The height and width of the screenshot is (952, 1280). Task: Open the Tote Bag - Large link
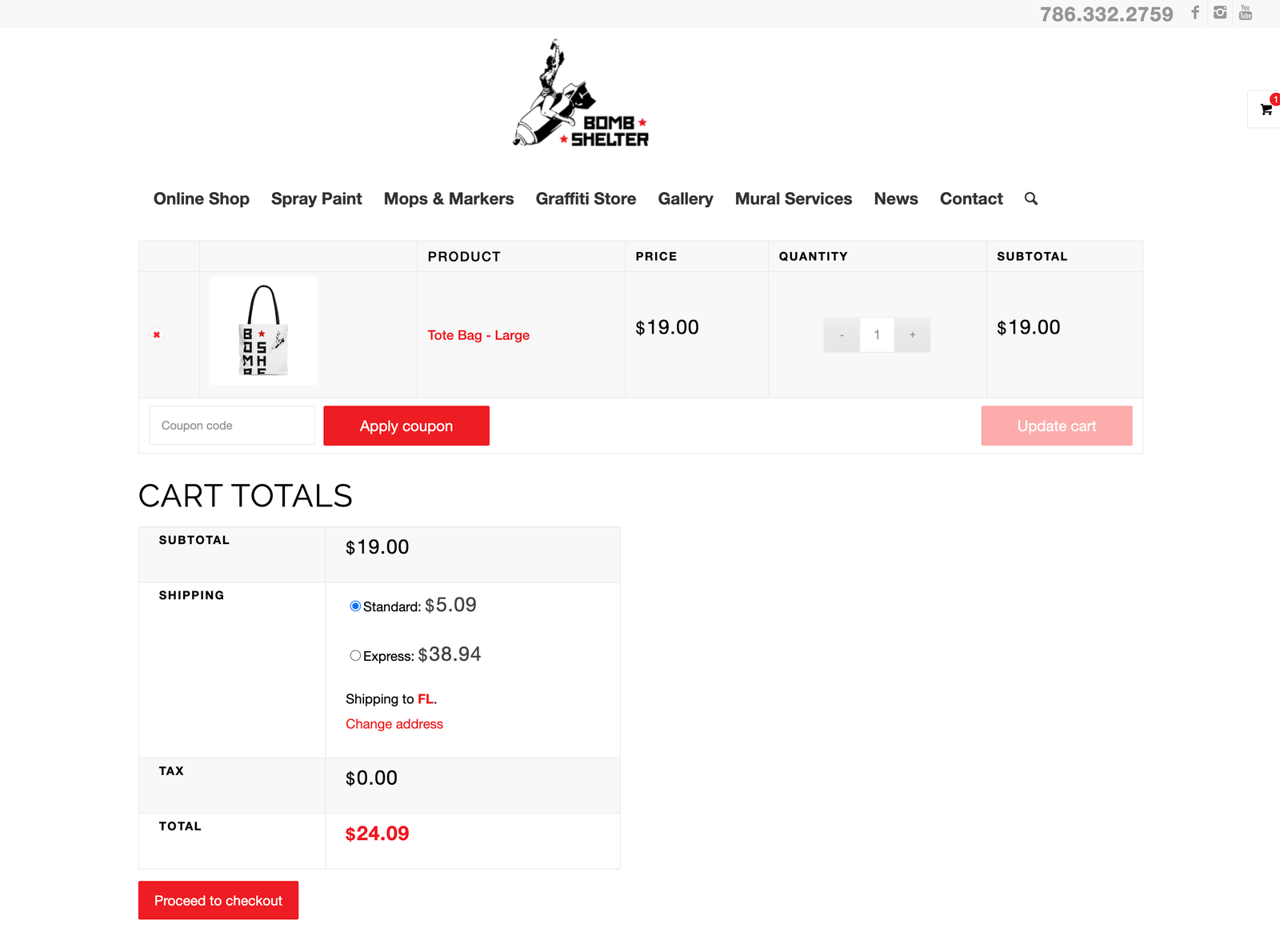click(x=478, y=335)
